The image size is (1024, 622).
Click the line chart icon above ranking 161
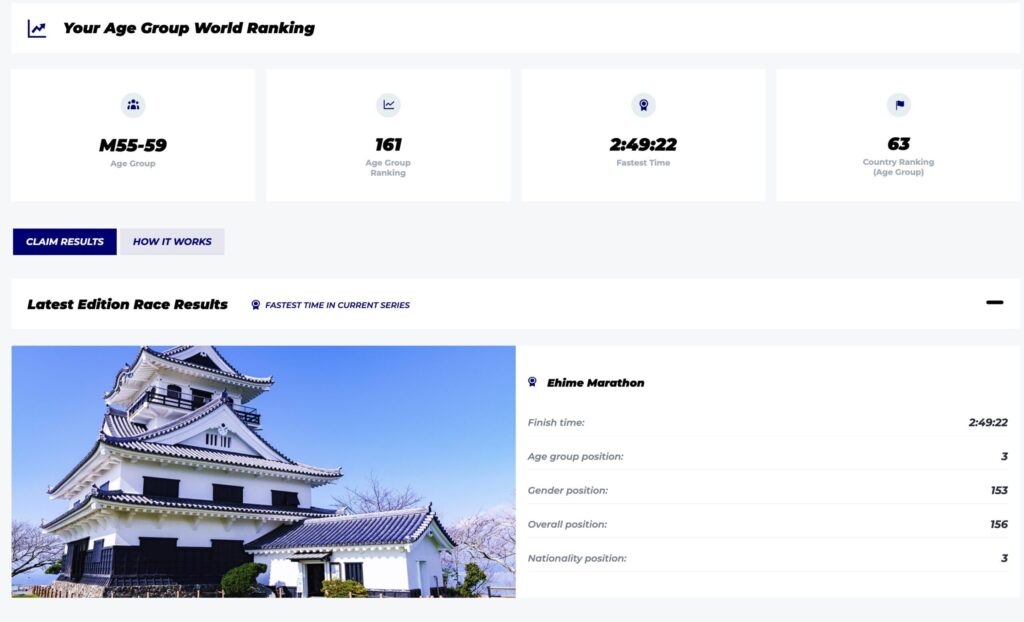(388, 105)
